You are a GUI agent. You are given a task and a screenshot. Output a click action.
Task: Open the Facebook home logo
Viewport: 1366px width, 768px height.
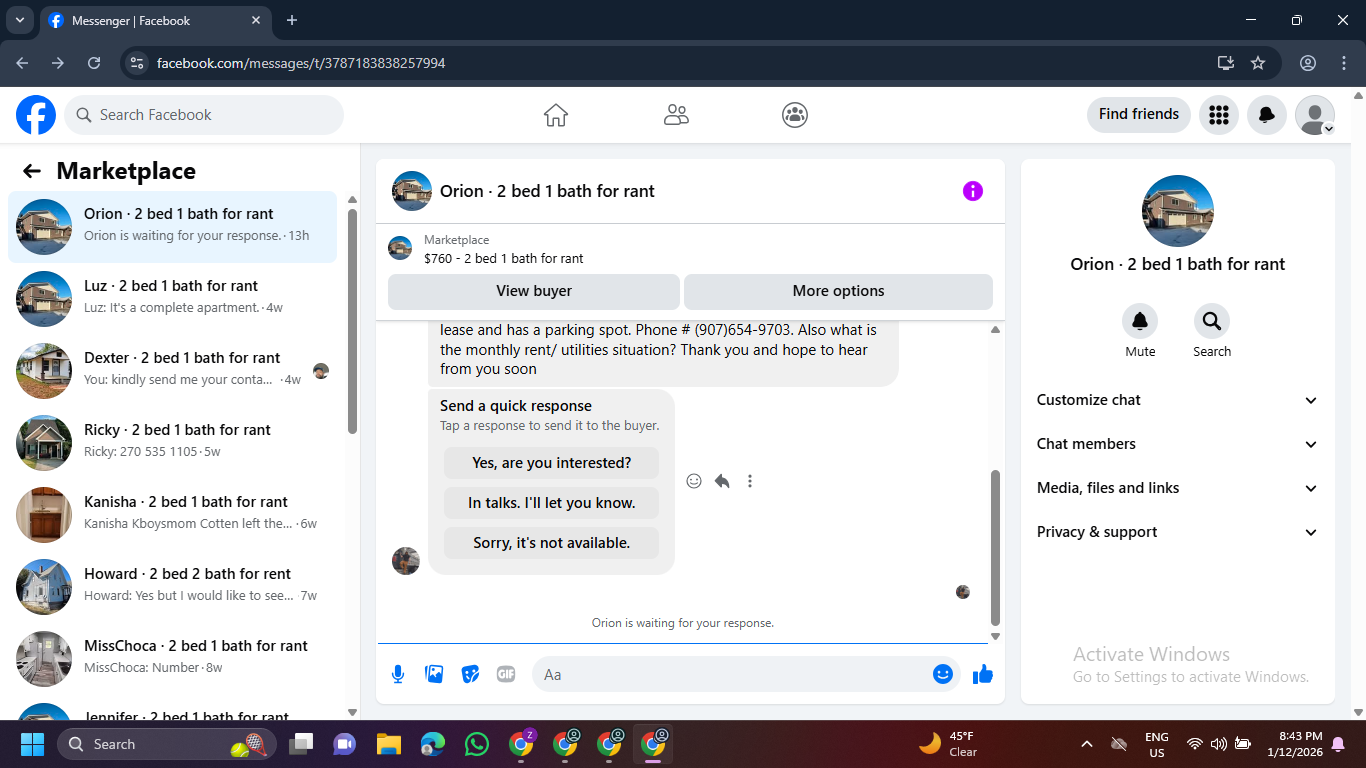click(36, 115)
